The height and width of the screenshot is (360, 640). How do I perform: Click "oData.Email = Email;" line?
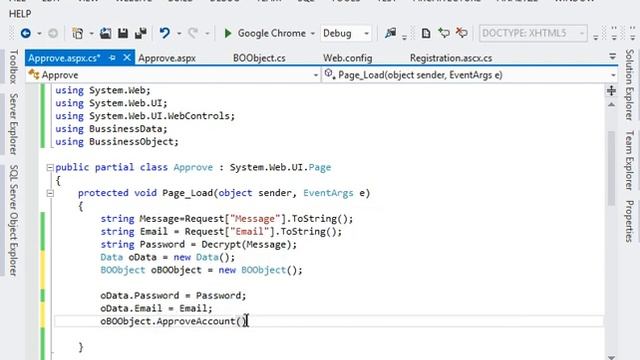pos(156,308)
